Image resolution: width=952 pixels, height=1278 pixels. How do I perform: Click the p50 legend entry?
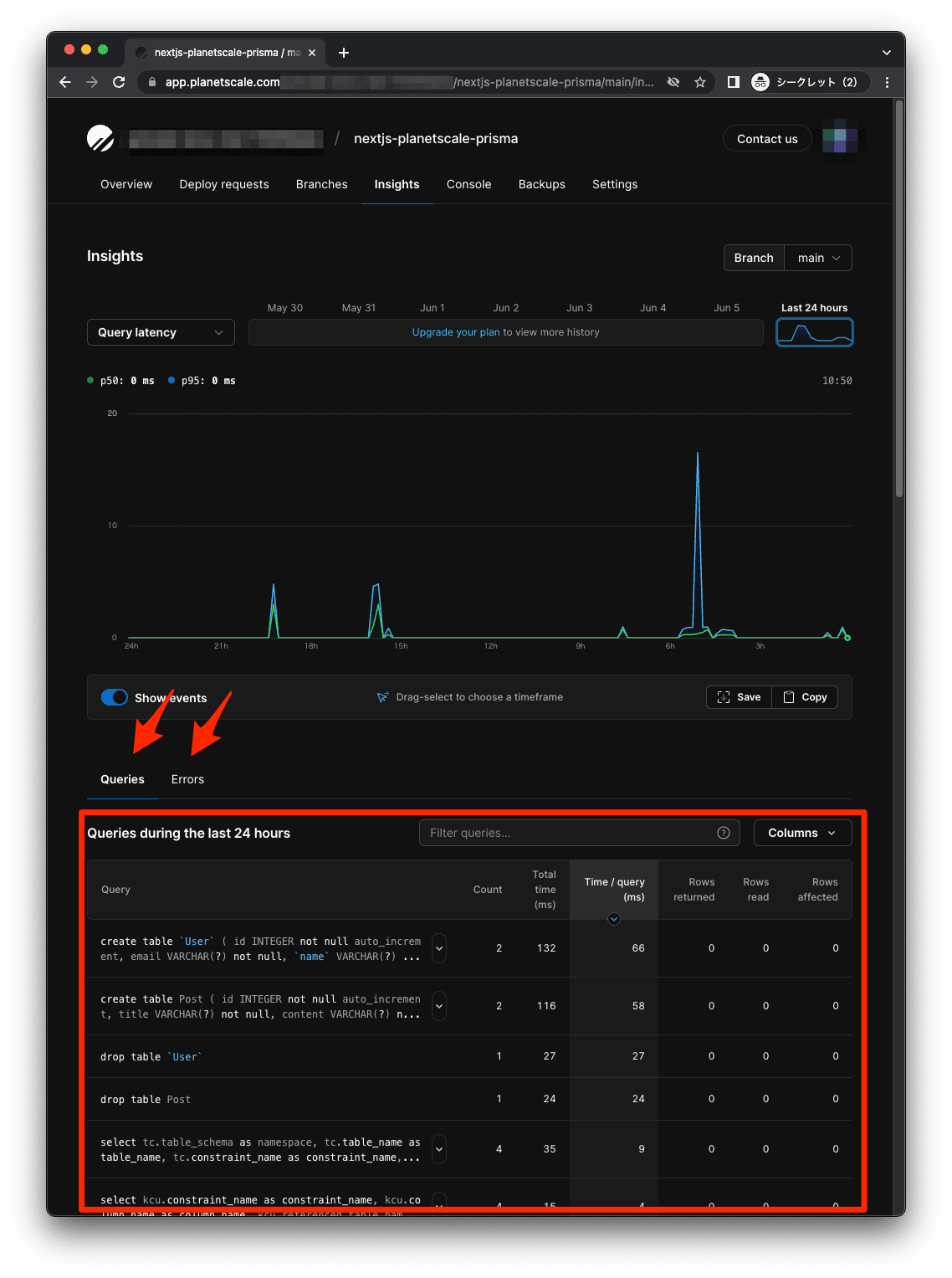(120, 381)
